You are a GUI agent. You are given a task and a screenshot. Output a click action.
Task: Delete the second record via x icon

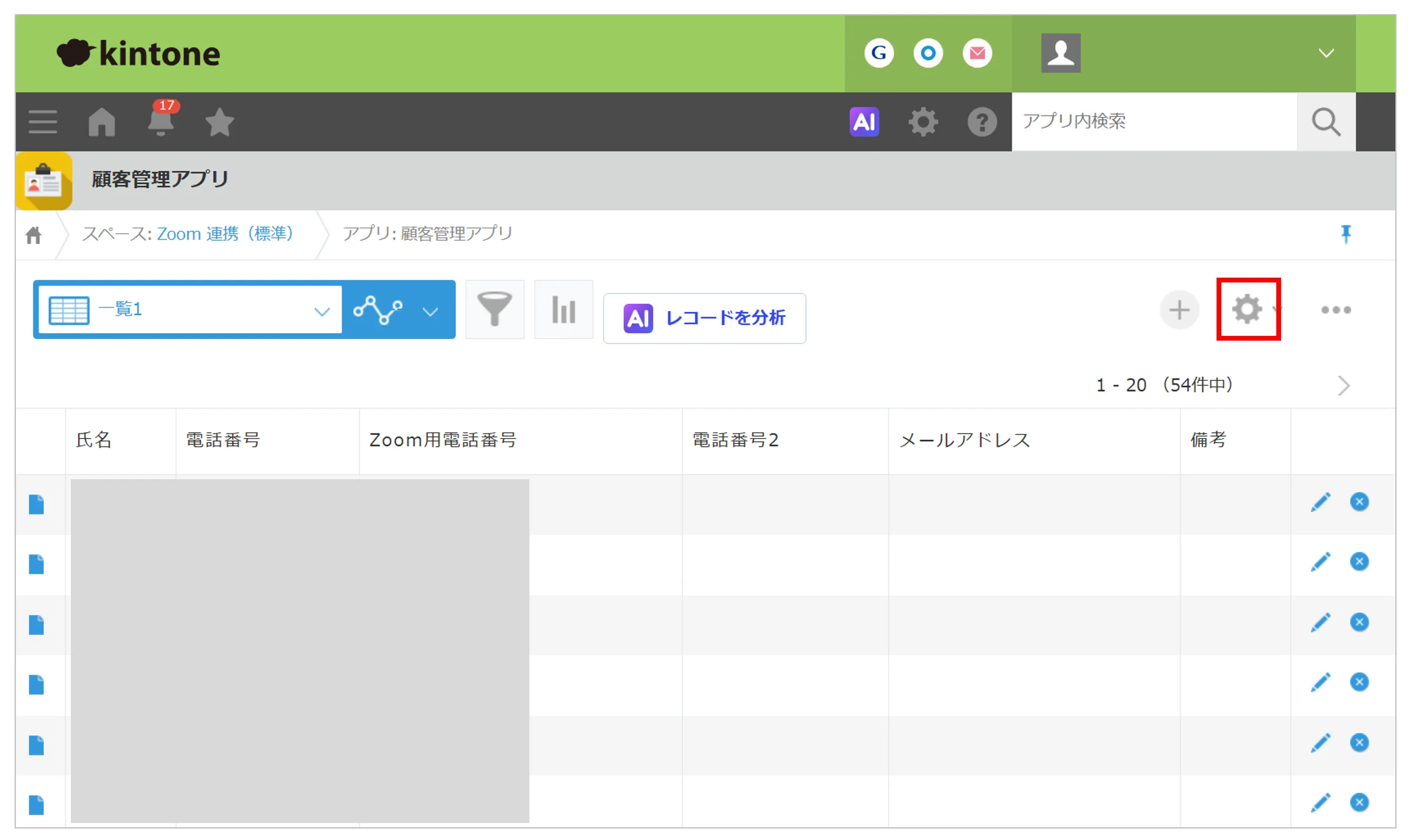point(1359,562)
